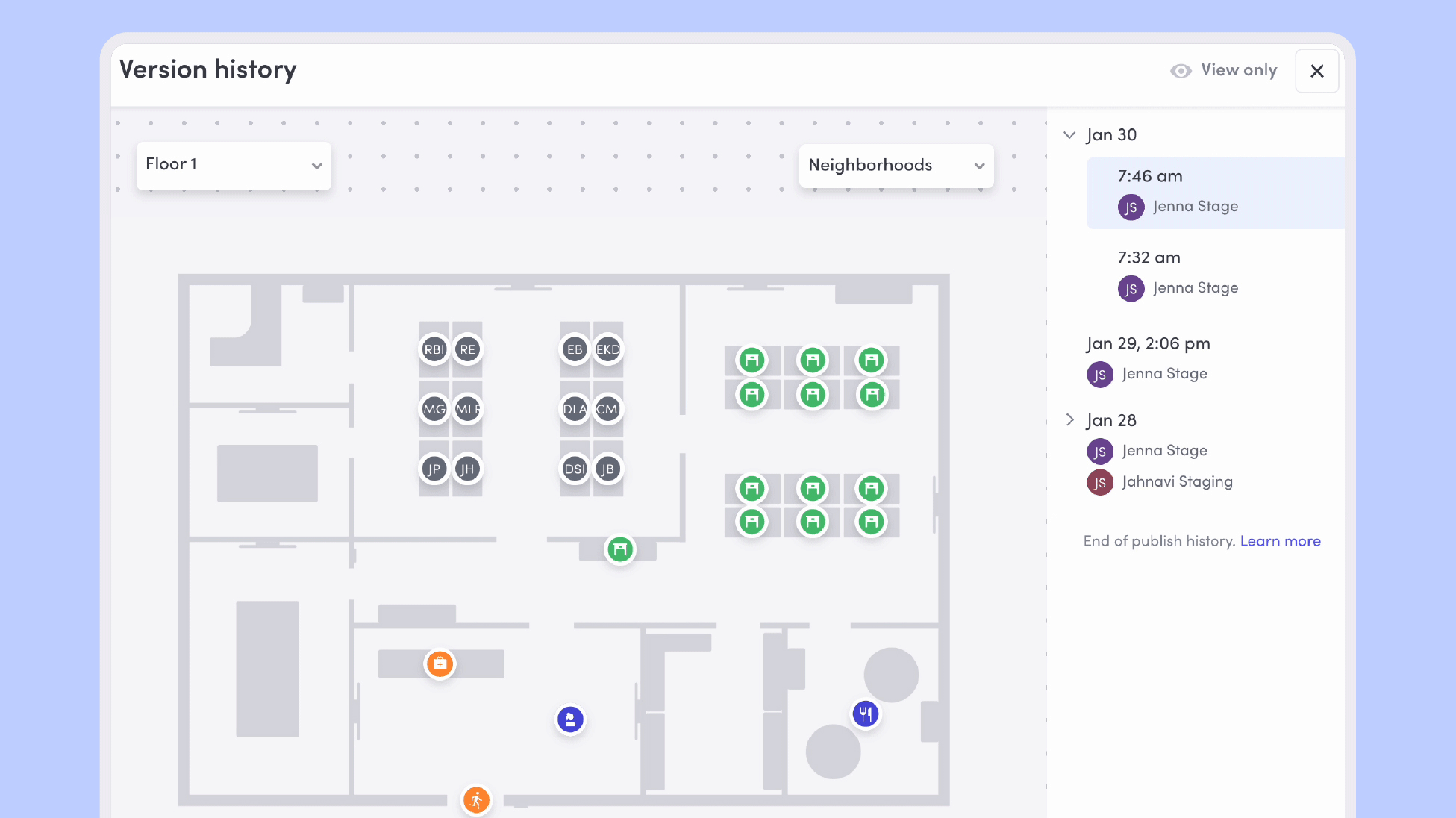Click the View only eye indicator
Image resolution: width=1456 pixels, height=818 pixels.
point(1181,71)
